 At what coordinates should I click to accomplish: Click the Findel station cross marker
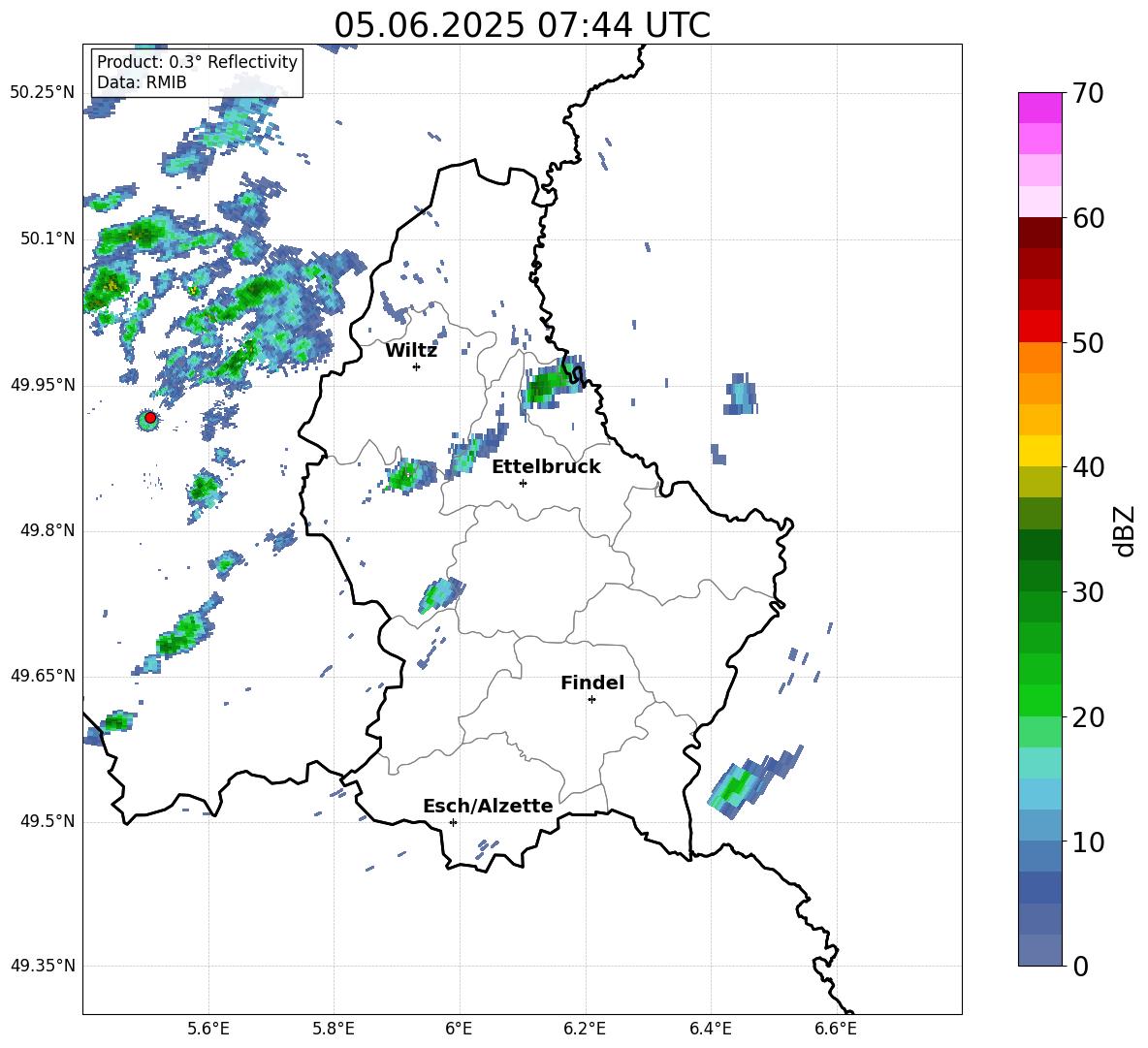click(x=591, y=700)
